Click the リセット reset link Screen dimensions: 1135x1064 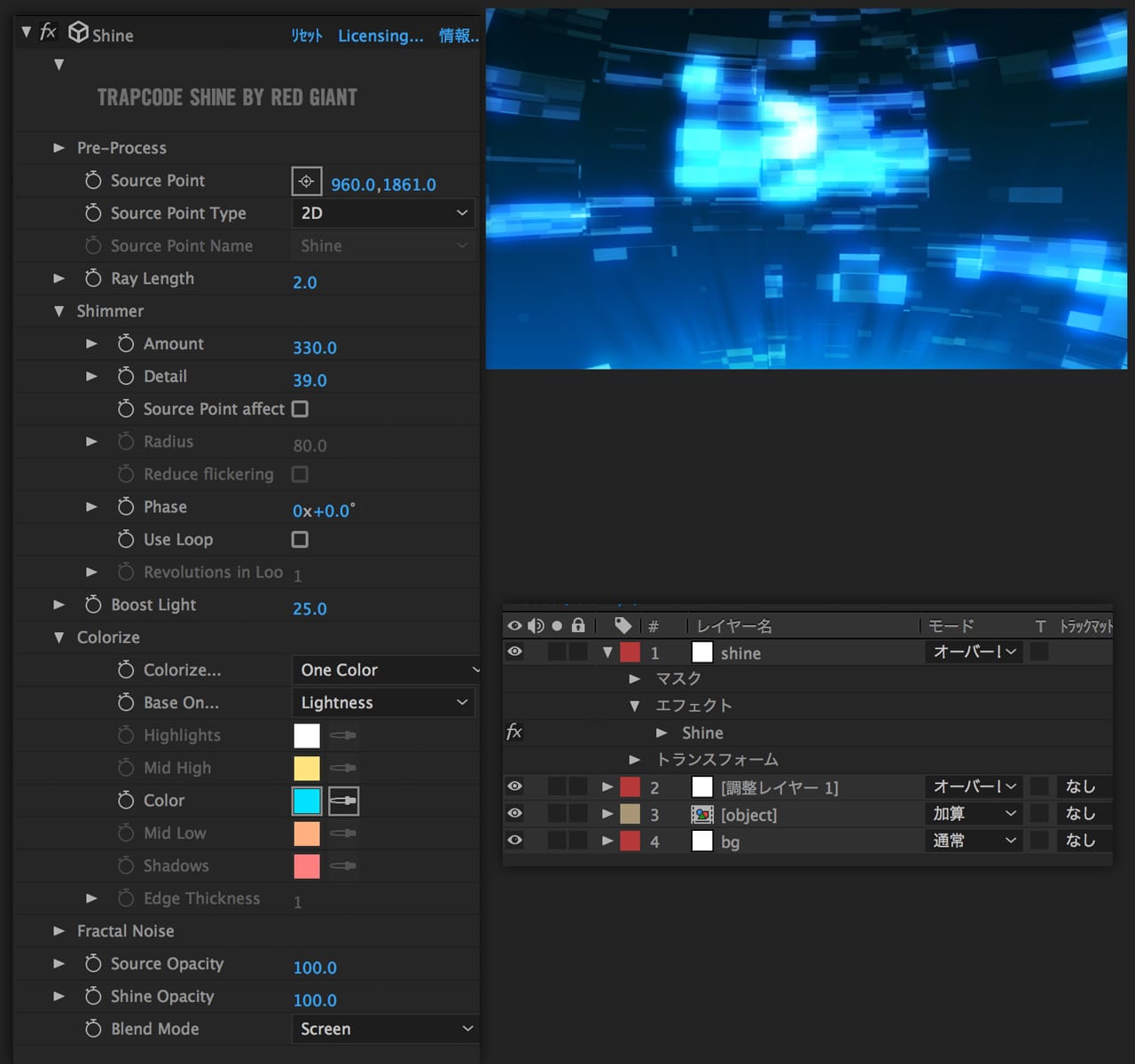(307, 35)
